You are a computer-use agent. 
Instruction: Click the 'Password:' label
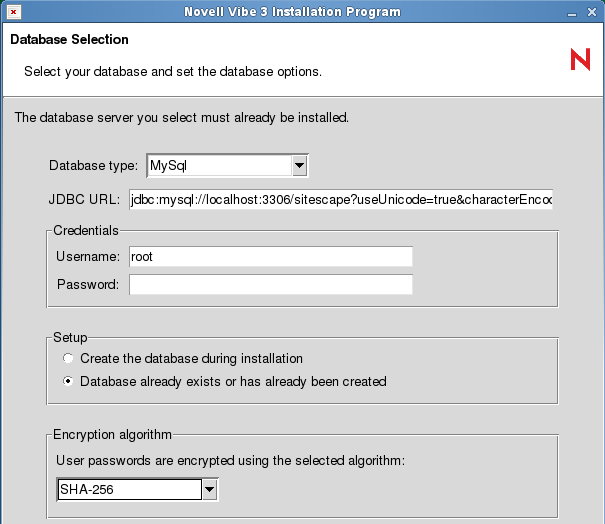88,285
